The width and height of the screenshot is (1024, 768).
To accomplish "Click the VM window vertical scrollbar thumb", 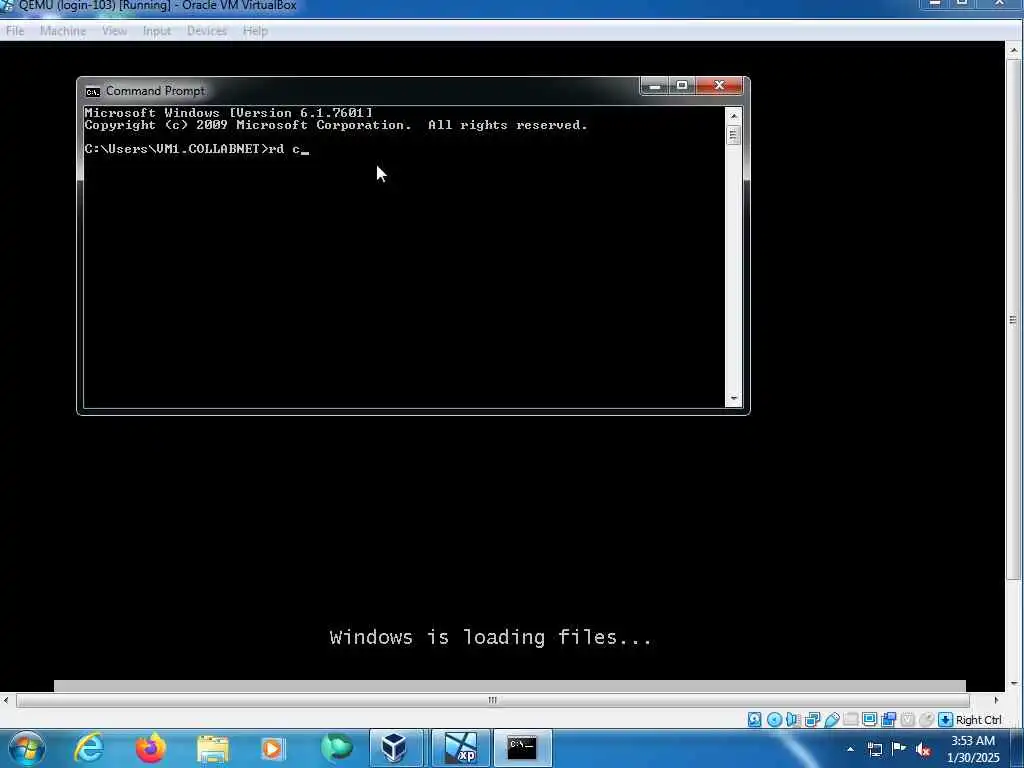I will click(x=1014, y=319).
